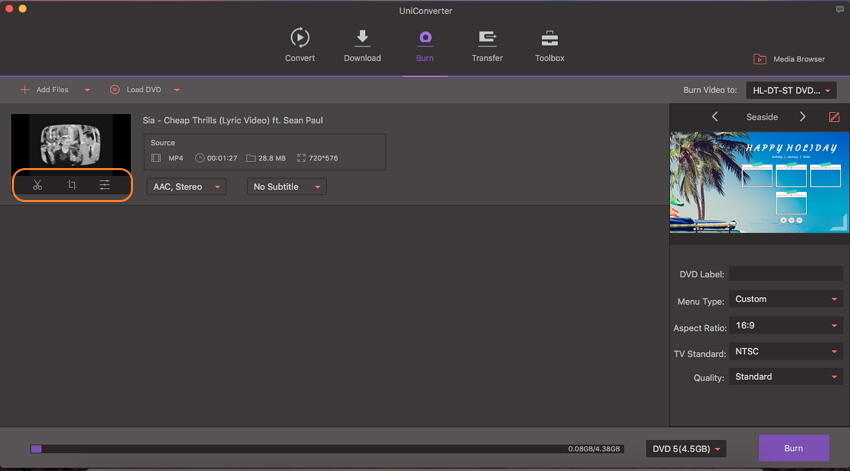Viewport: 850px width, 471px height.
Task: Click the 720*576 resolution text
Action: pyautogui.click(x=323, y=158)
